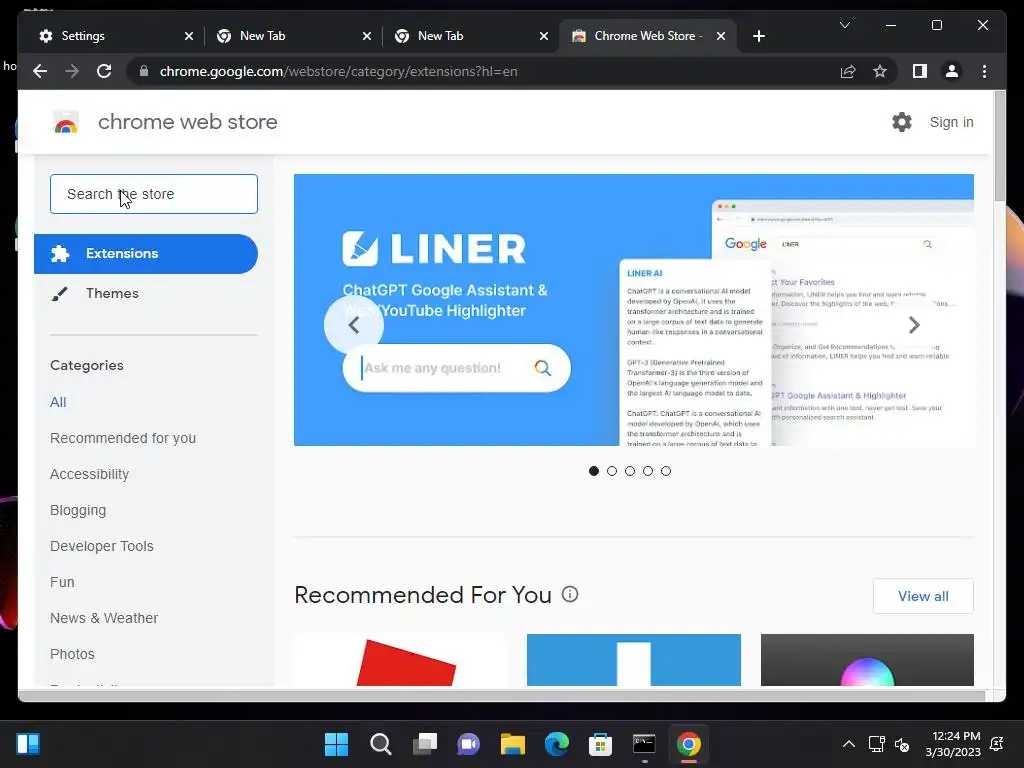Close the first New Tab
The image size is (1024, 768).
click(x=367, y=36)
